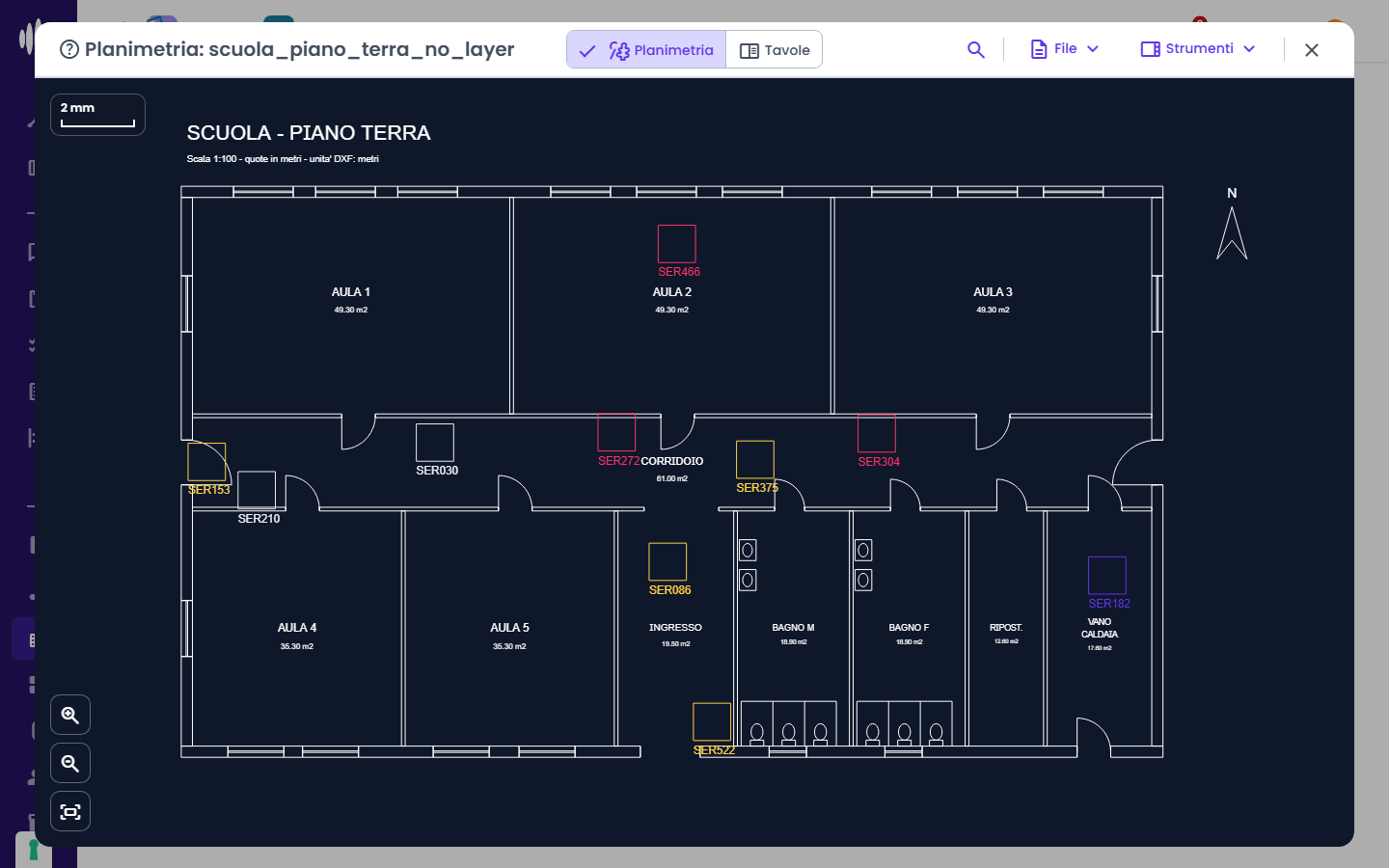Select the SER522 marker near entrance

[712, 722]
